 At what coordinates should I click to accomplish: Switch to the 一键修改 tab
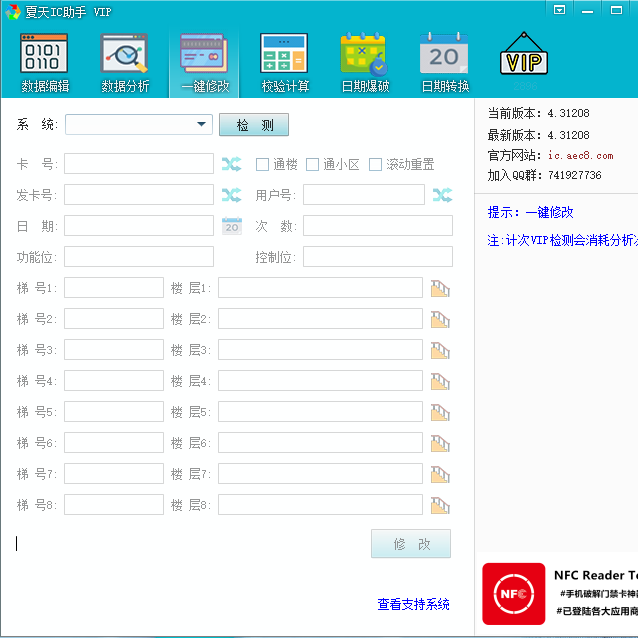tap(205, 63)
